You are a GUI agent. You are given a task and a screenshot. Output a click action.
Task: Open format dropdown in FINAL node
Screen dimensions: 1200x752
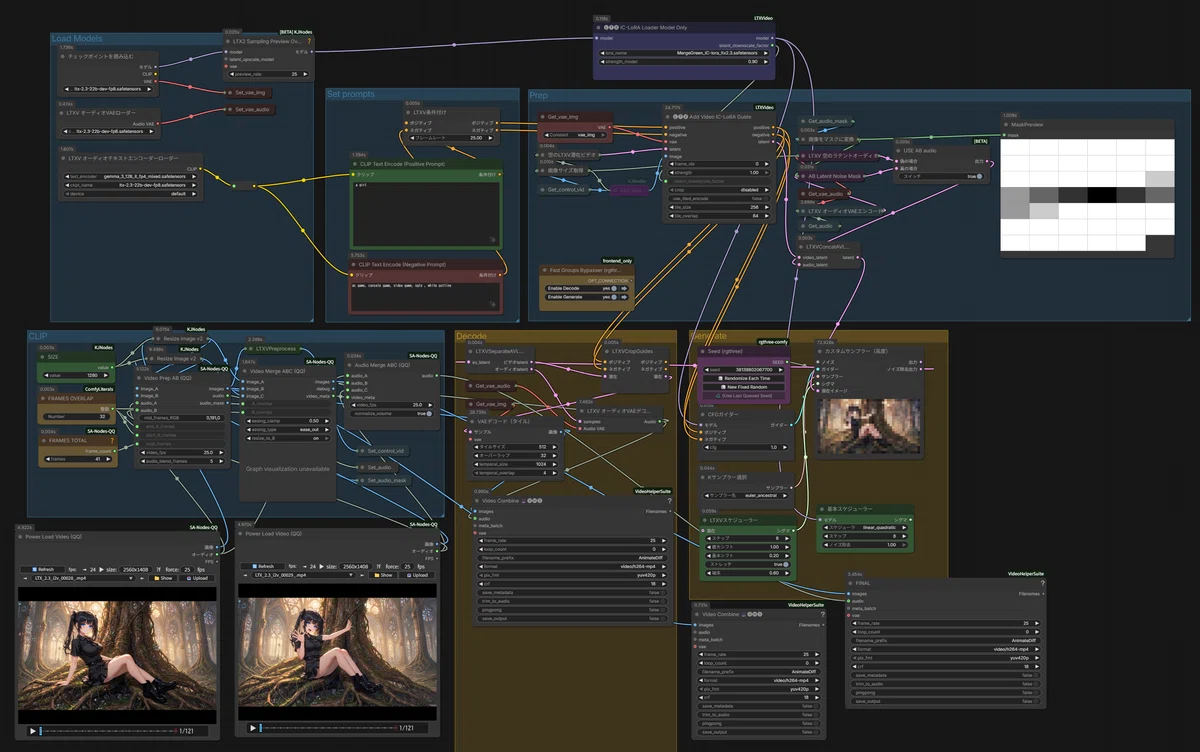pos(945,649)
